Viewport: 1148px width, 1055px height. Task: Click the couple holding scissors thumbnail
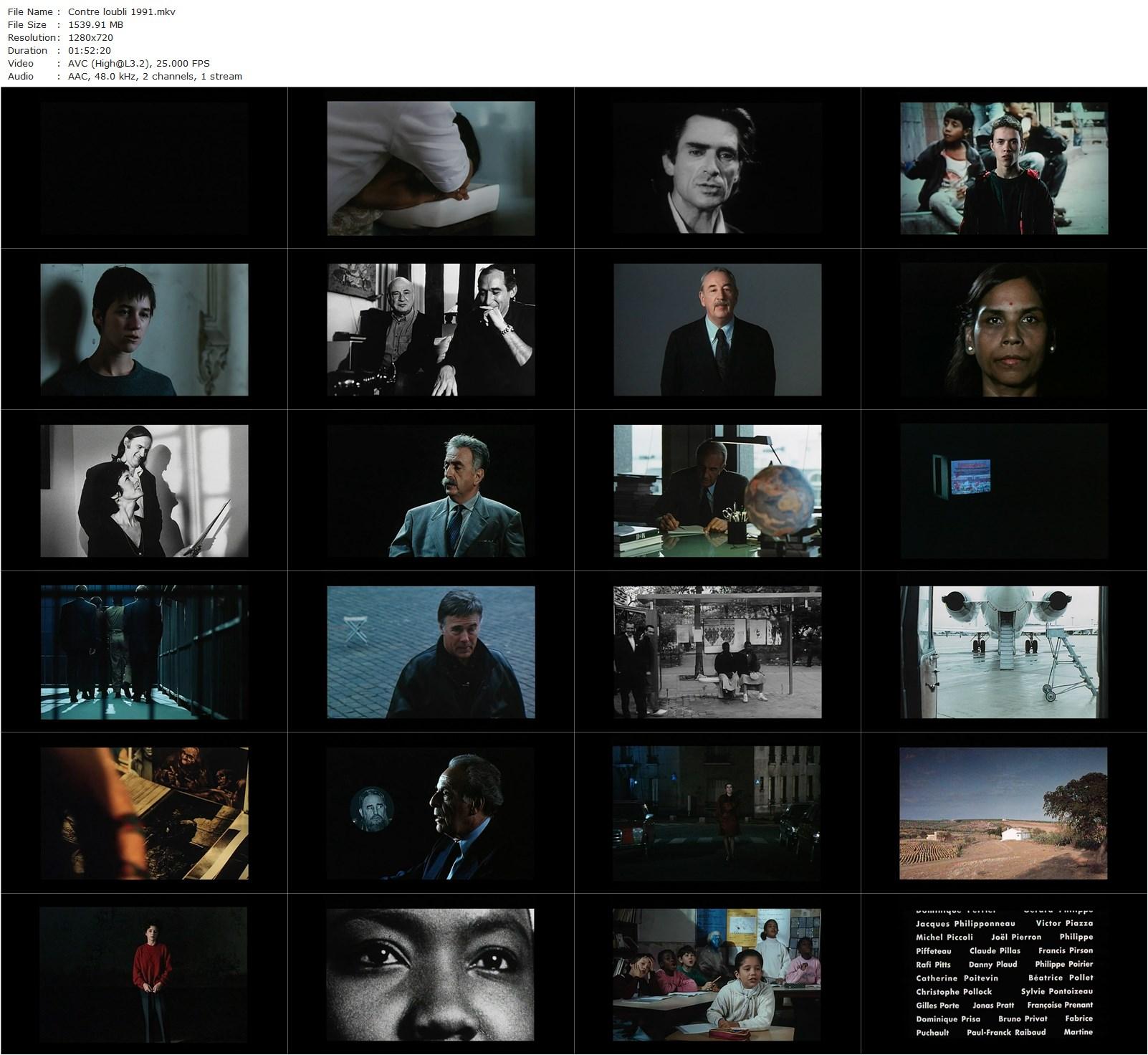(144, 491)
